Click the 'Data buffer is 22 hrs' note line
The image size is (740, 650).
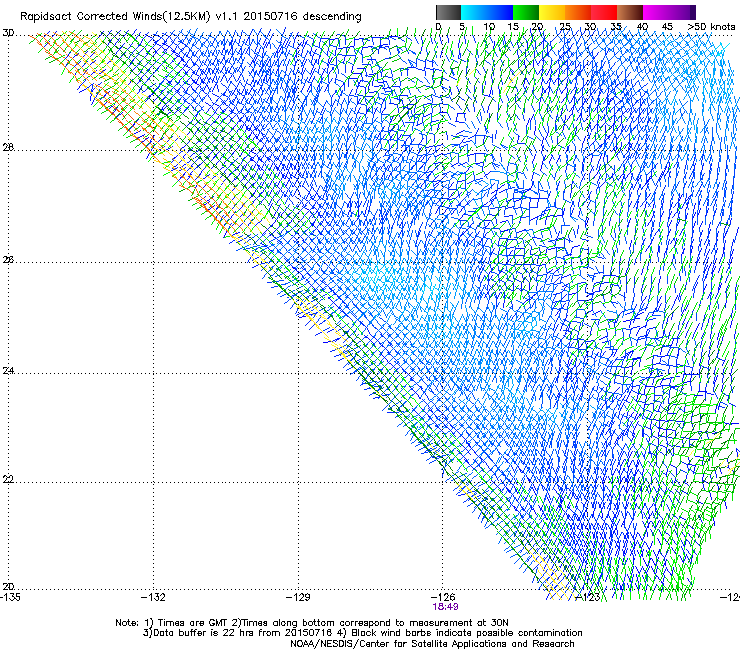[362, 633]
